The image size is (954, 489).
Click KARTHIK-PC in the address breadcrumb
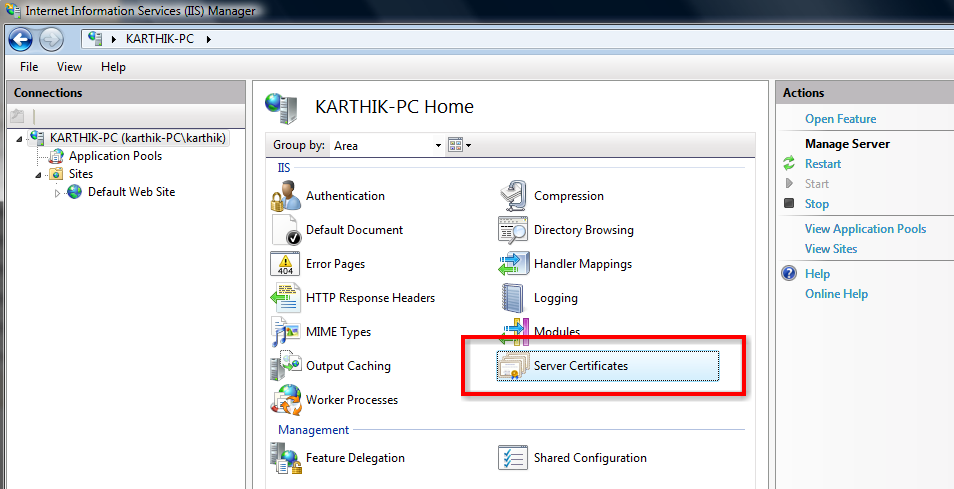[159, 39]
